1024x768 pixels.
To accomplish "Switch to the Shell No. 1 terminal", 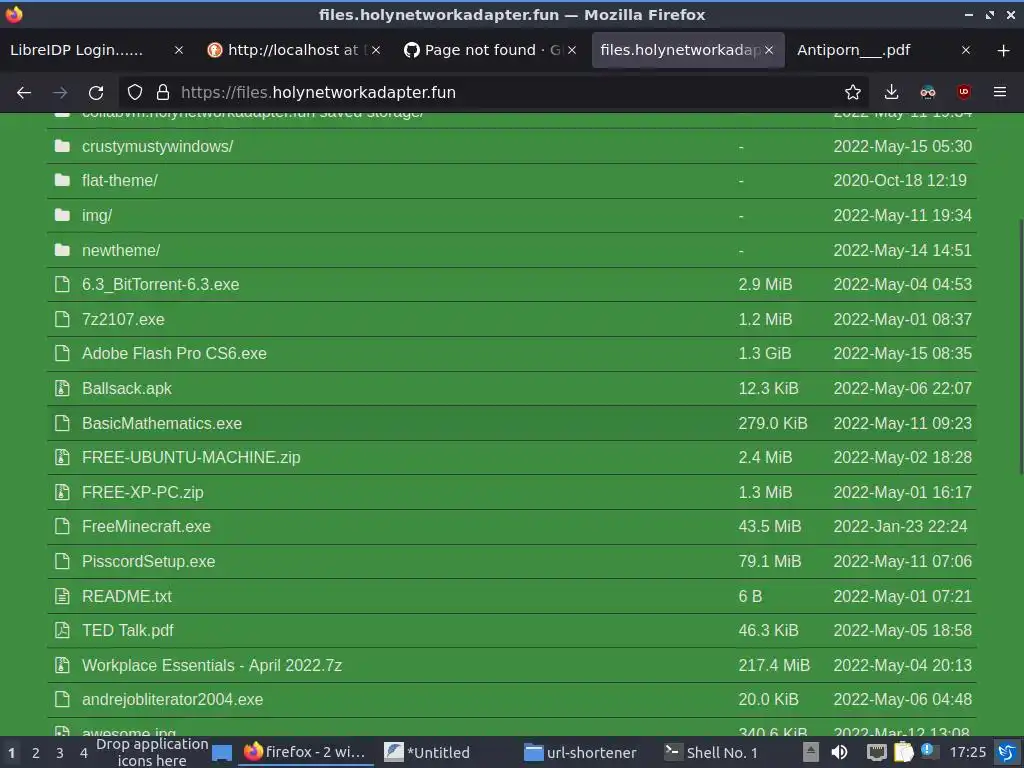I will pos(711,752).
